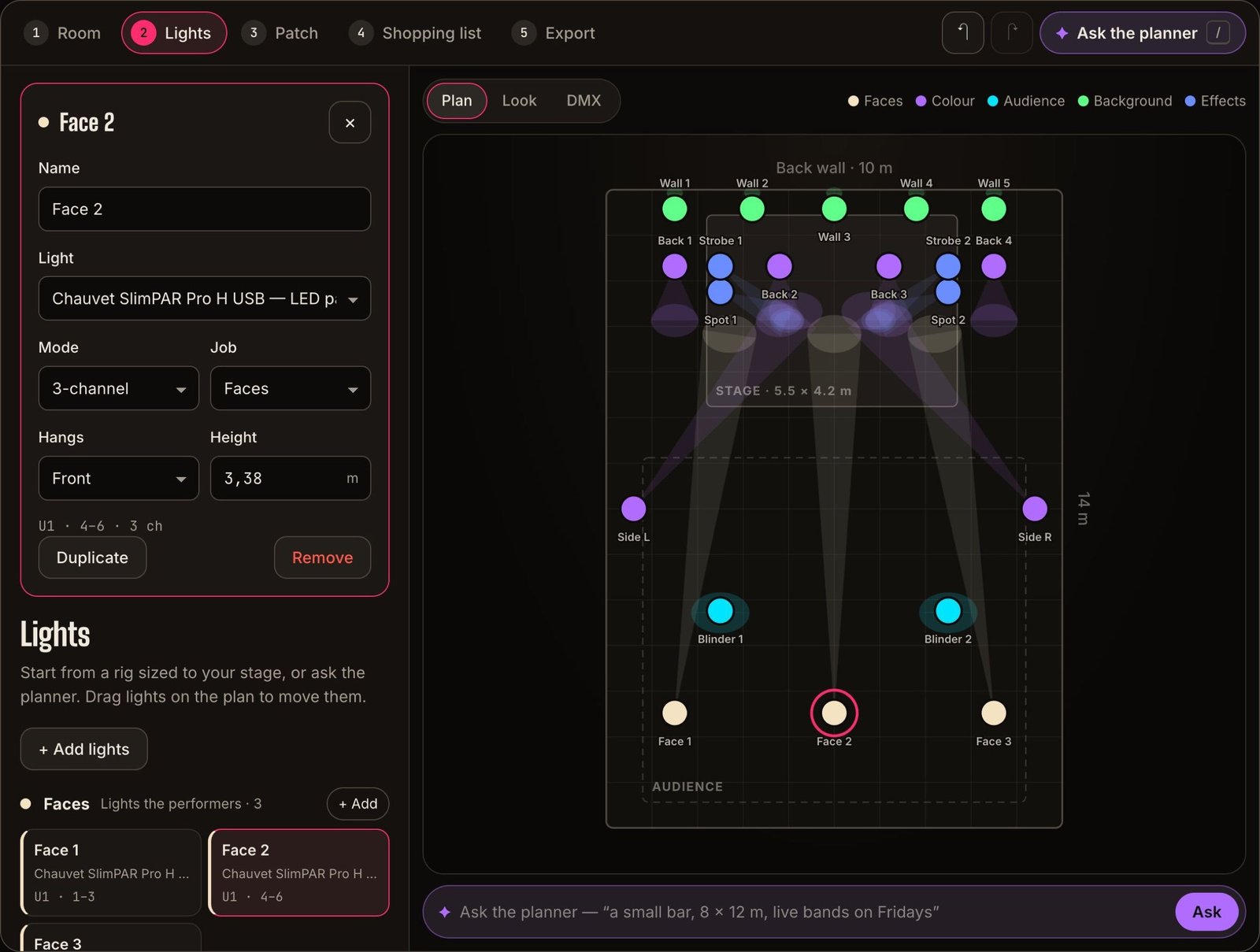
Task: Click the Duplicate button
Action: [x=92, y=557]
